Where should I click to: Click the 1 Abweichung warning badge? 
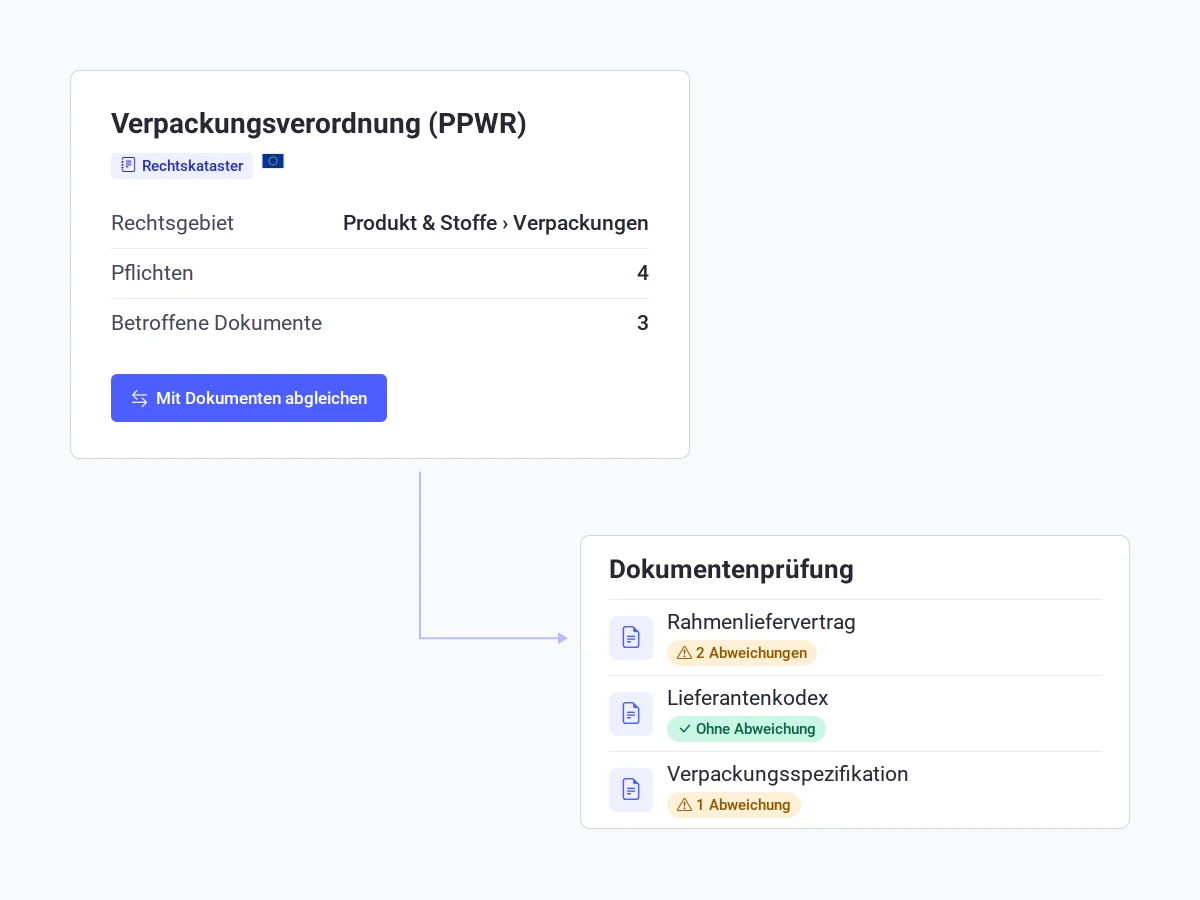[x=734, y=805]
